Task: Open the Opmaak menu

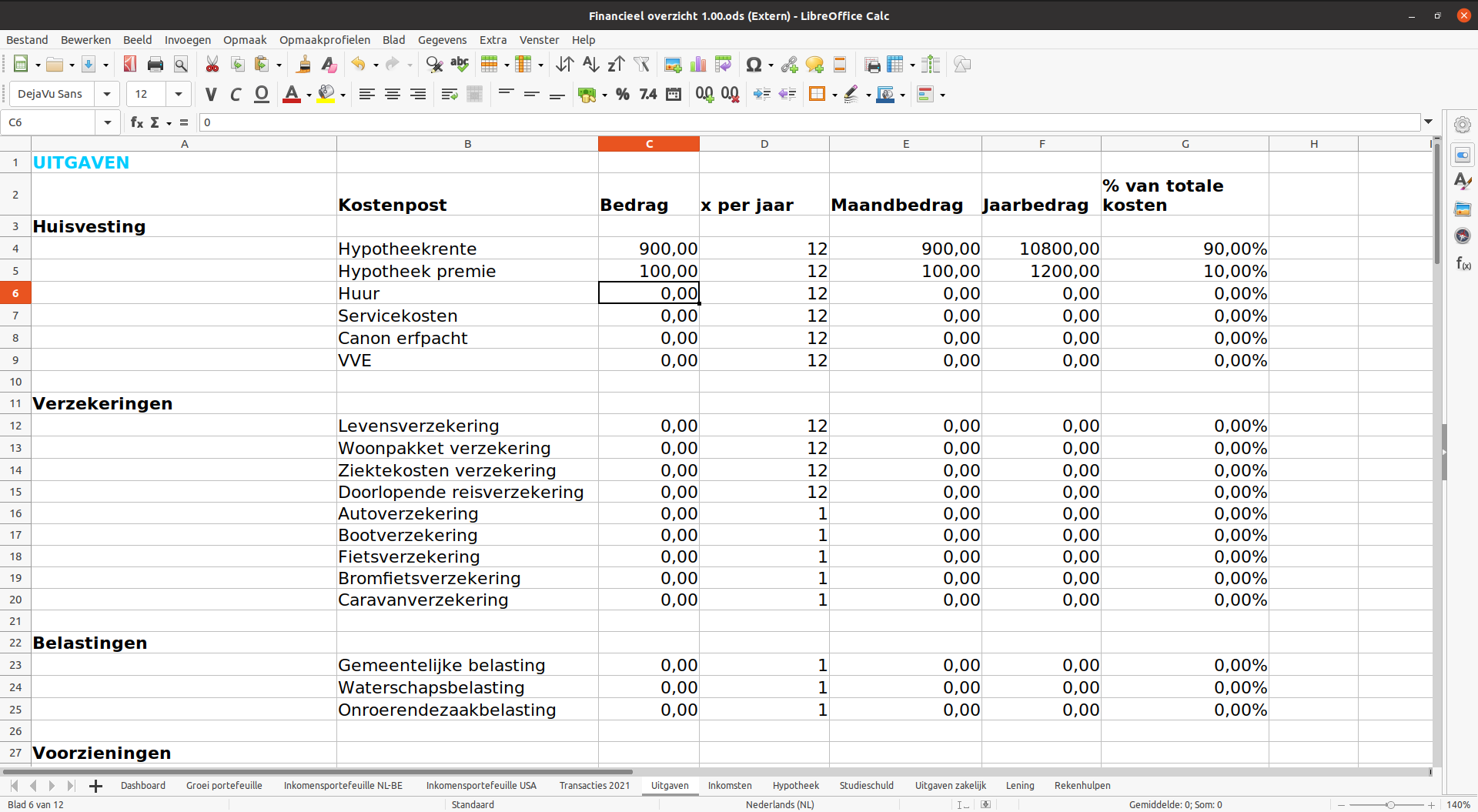Action: (x=245, y=40)
